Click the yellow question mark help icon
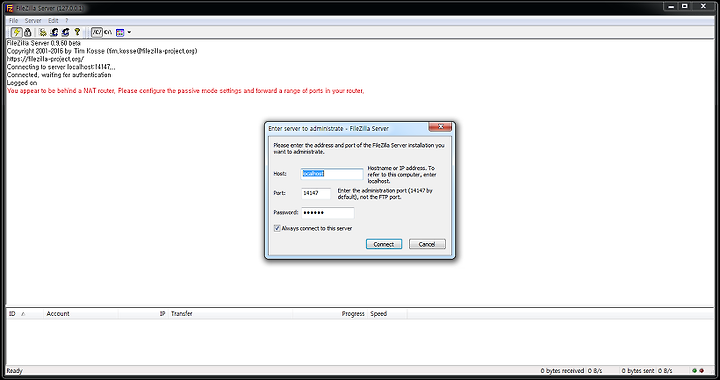The width and height of the screenshot is (720, 380). point(77,32)
